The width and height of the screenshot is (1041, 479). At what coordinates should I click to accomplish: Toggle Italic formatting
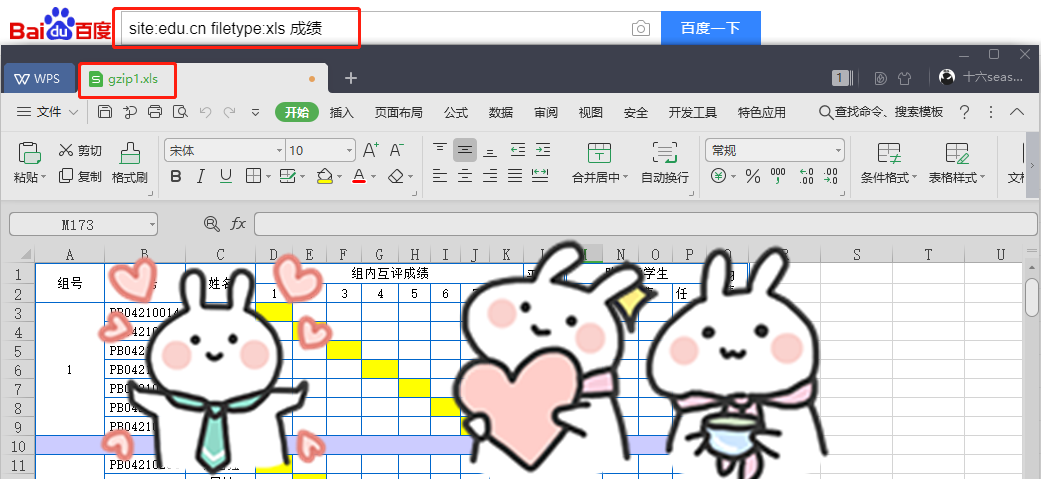coord(200,176)
